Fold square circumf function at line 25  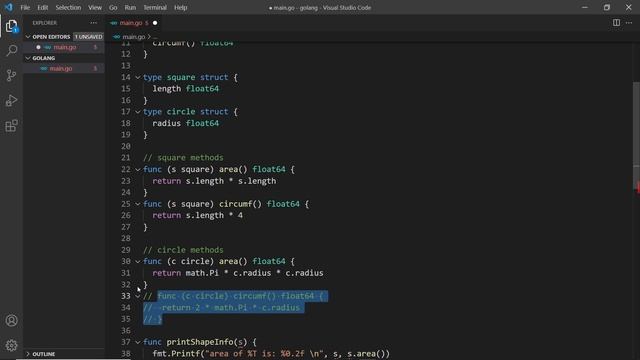[138, 204]
